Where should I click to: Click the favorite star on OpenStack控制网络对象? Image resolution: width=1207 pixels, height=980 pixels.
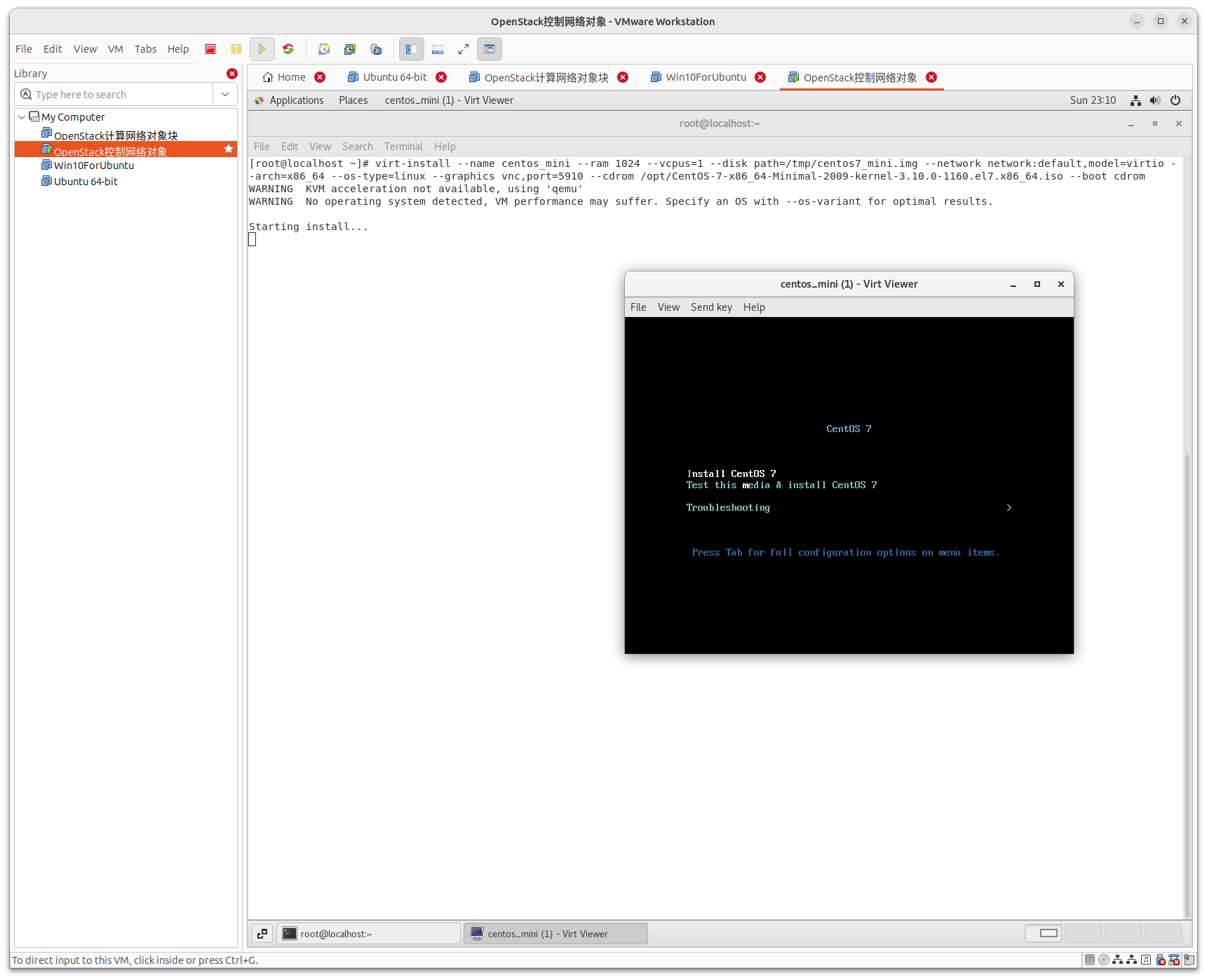pyautogui.click(x=229, y=149)
